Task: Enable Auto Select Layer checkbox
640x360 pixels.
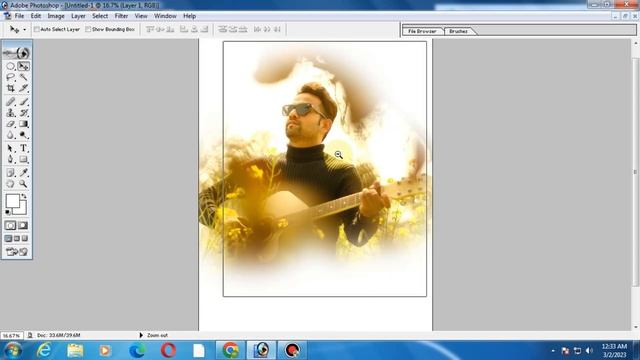Action: [x=37, y=29]
